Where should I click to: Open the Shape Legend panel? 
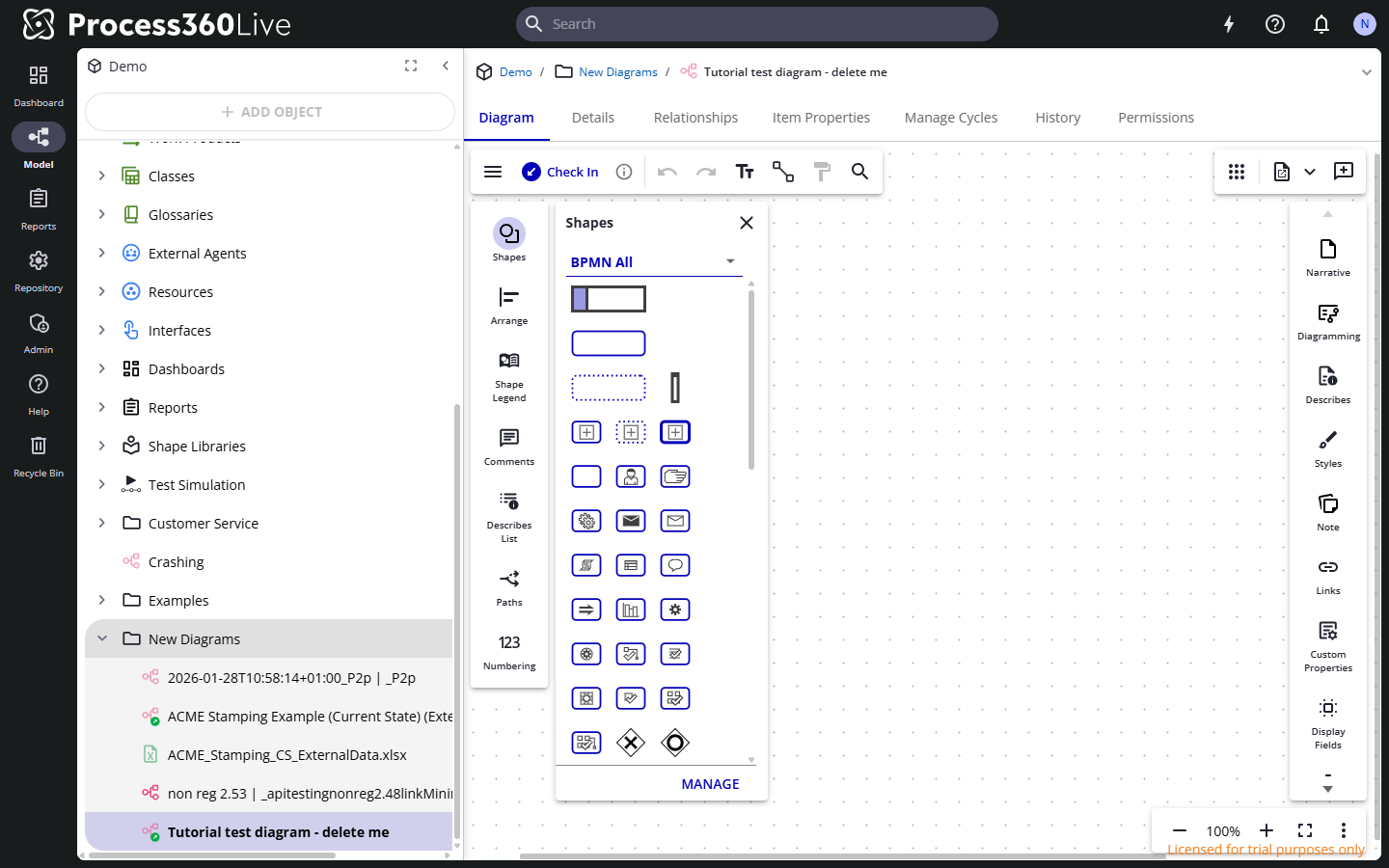(x=509, y=376)
